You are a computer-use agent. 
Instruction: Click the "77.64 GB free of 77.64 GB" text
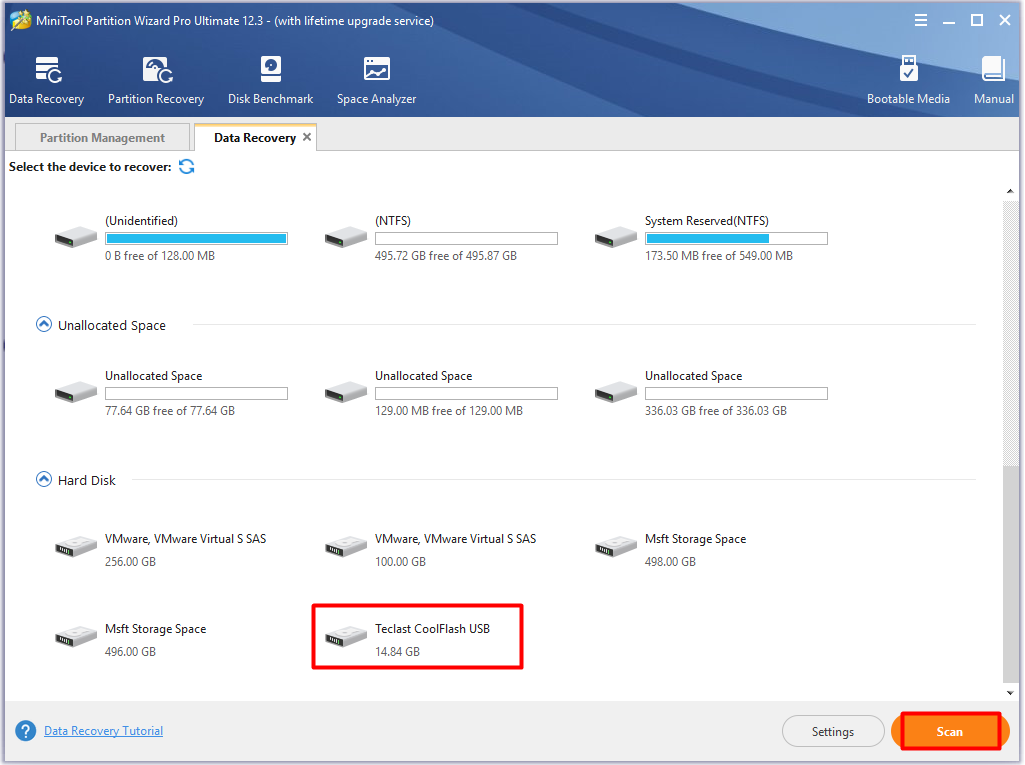(x=170, y=411)
